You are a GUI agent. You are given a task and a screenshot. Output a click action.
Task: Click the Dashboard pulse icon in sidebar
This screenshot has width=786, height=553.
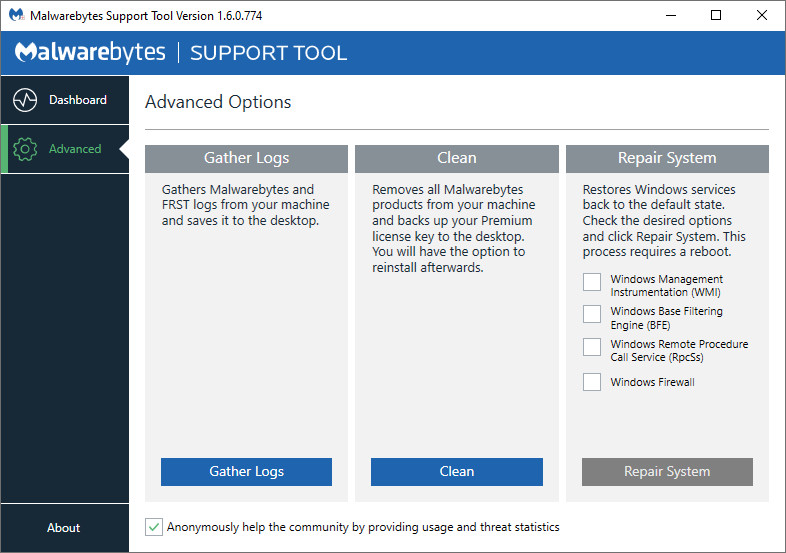tap(25, 100)
